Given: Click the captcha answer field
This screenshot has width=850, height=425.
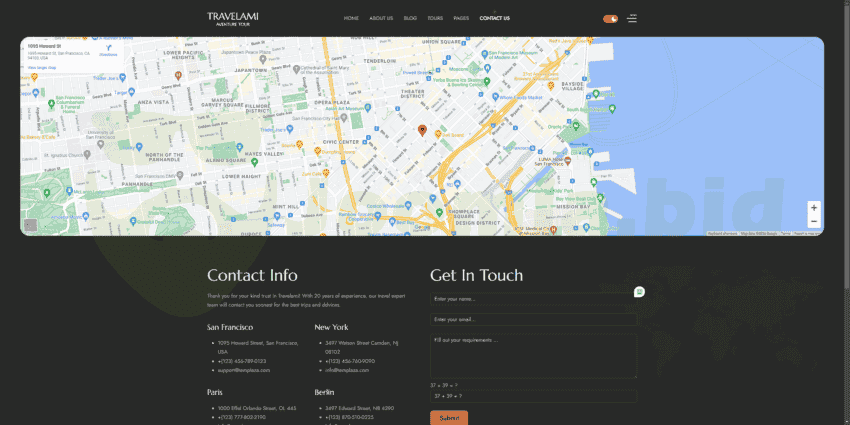Looking at the screenshot, I should [533, 396].
